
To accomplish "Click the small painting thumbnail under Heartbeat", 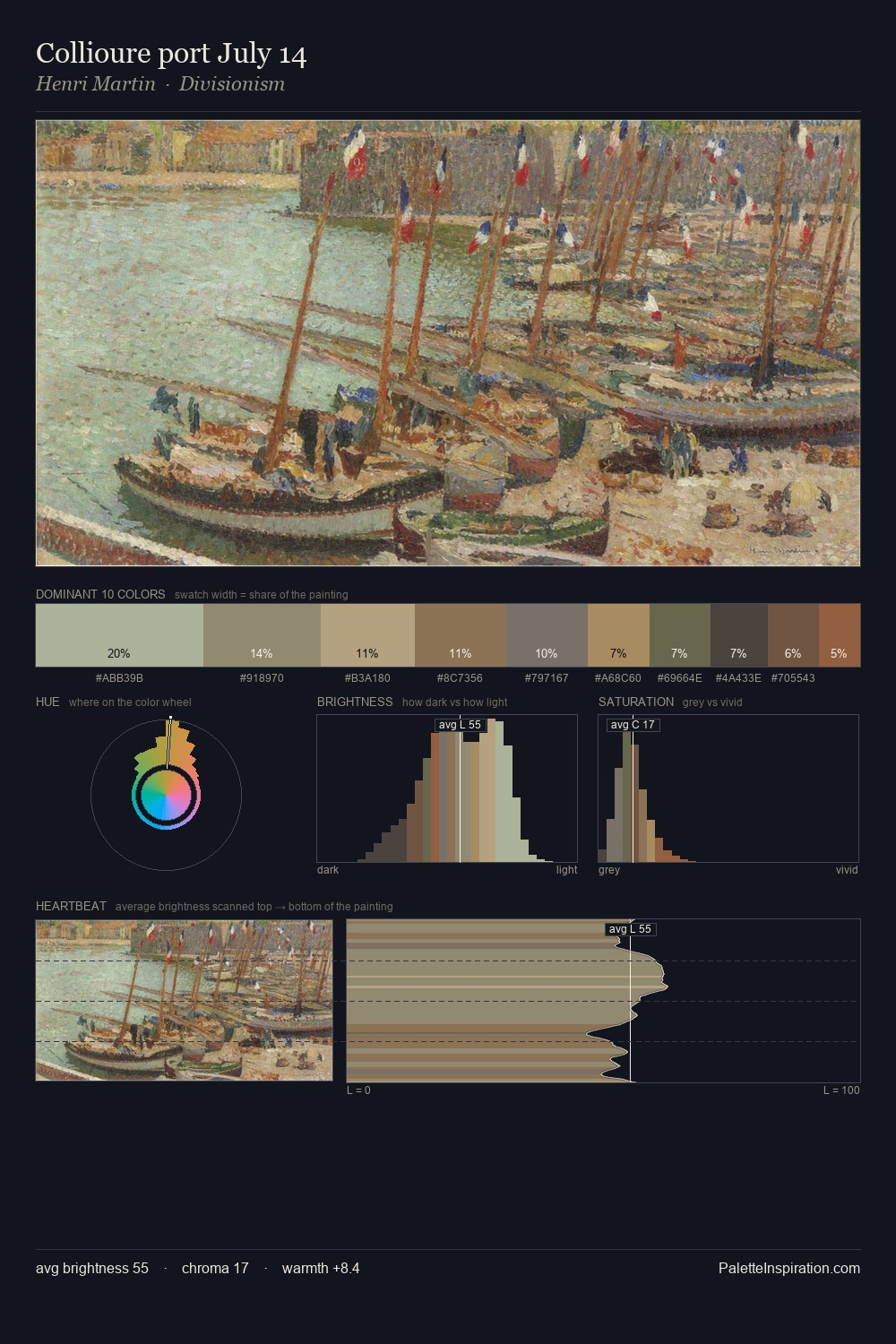I will click(184, 1000).
